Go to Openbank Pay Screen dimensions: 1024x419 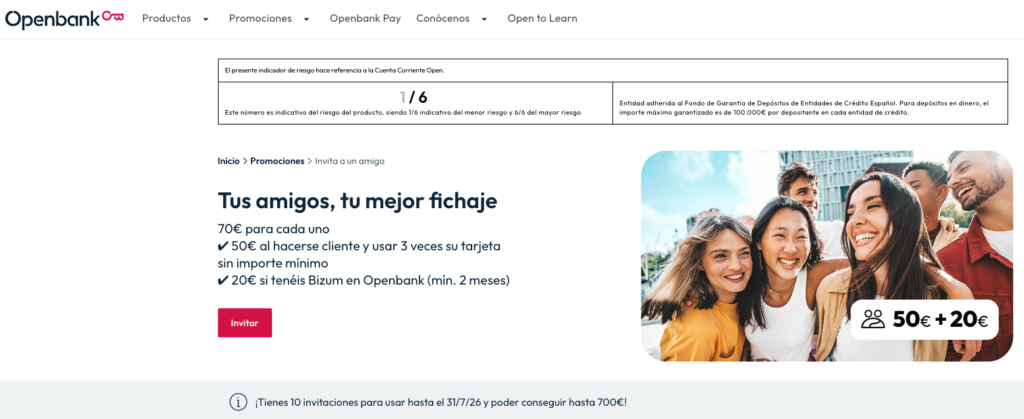pyautogui.click(x=365, y=19)
